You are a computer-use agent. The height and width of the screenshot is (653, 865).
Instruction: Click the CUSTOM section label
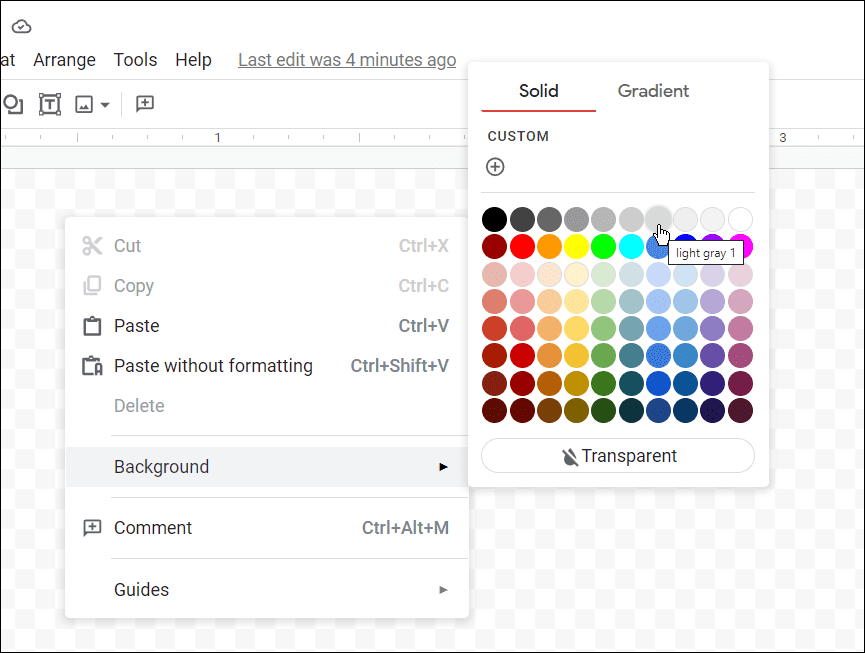[518, 136]
